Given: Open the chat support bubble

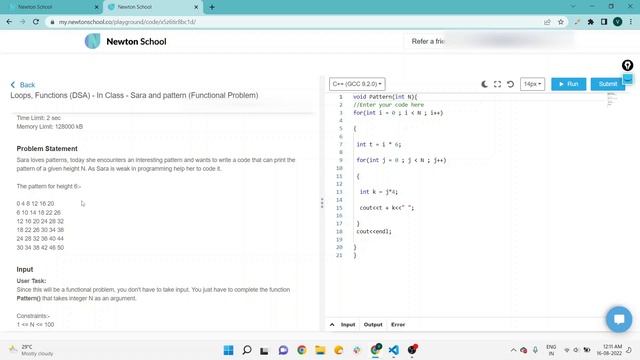Looking at the screenshot, I should [619, 319].
